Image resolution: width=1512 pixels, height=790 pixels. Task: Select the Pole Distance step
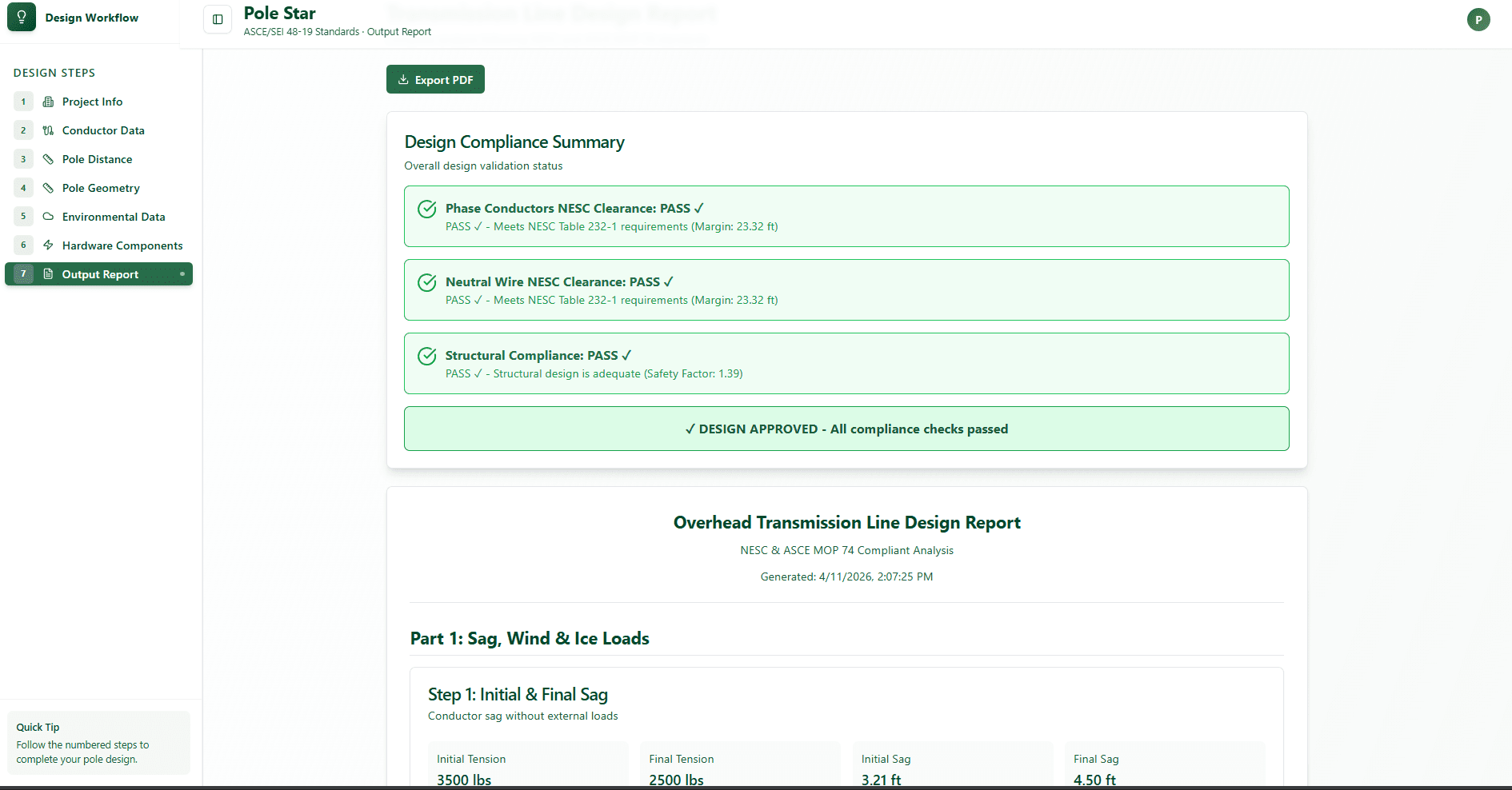point(97,159)
